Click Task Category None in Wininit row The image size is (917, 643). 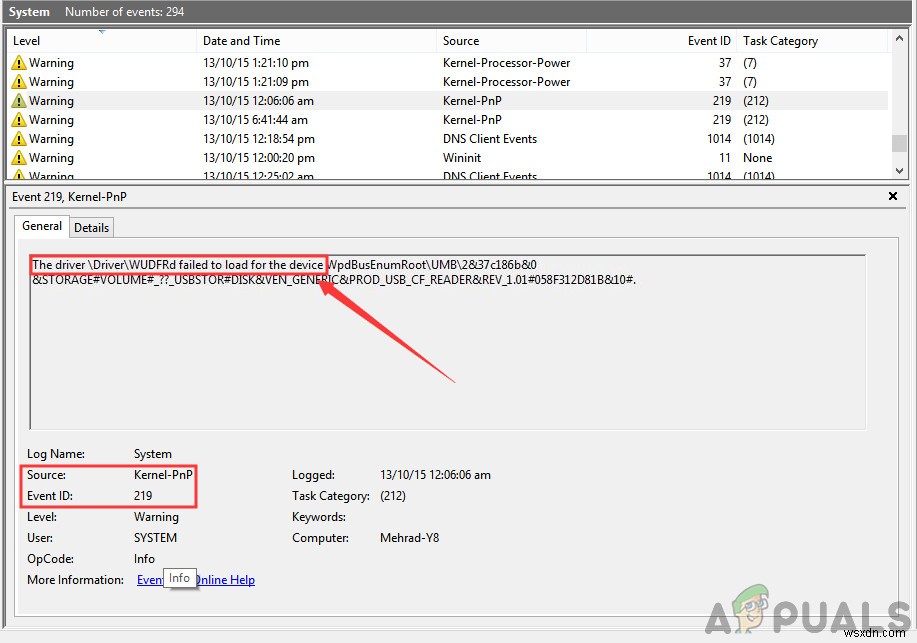(x=757, y=158)
